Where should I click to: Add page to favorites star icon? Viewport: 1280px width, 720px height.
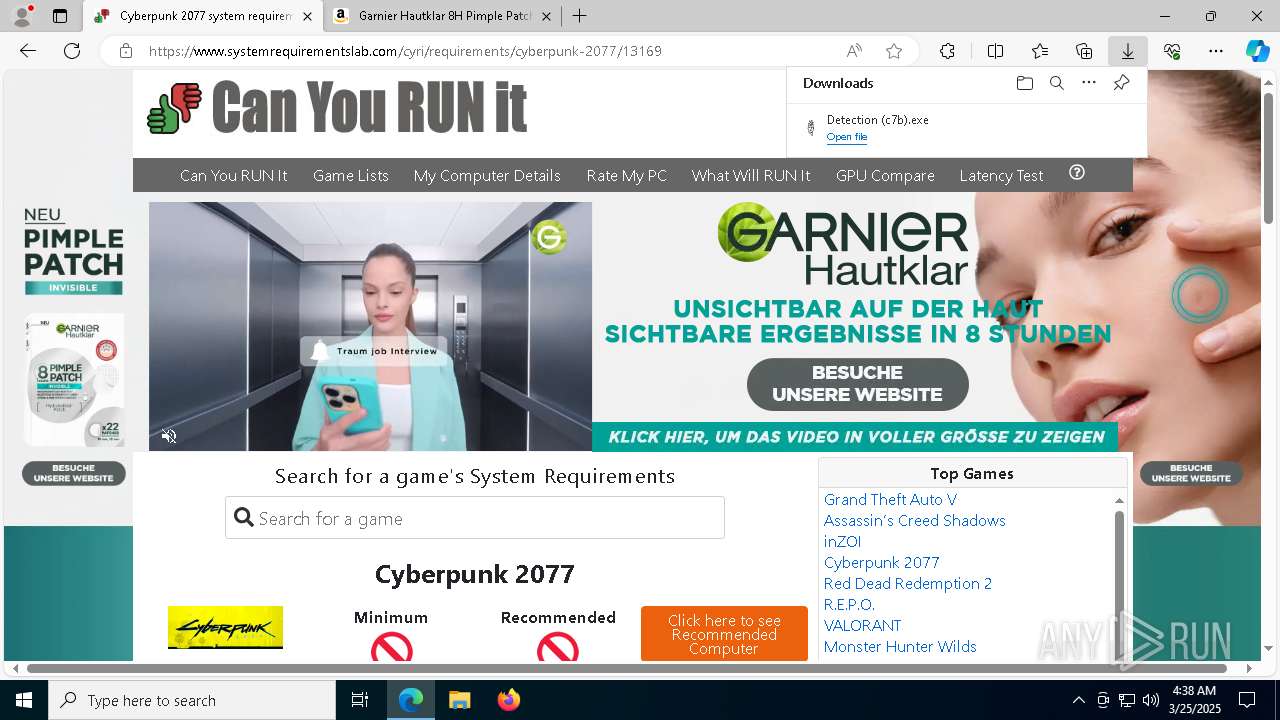coord(894,51)
